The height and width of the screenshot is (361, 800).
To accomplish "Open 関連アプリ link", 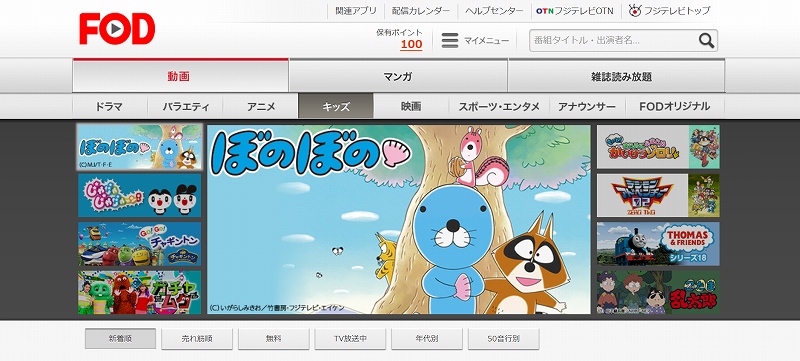I will [356, 11].
